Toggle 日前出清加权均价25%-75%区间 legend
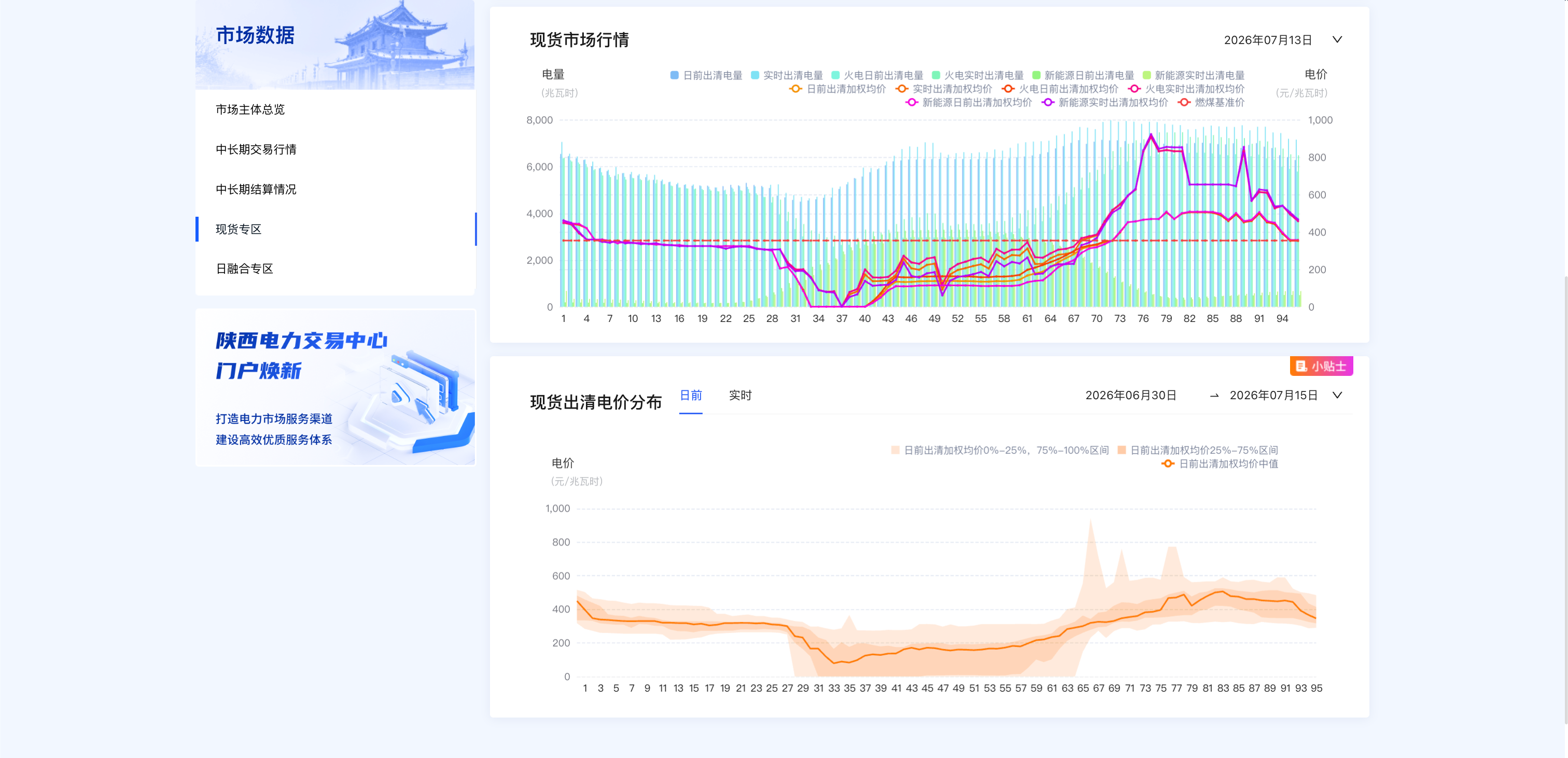 tap(1197, 451)
